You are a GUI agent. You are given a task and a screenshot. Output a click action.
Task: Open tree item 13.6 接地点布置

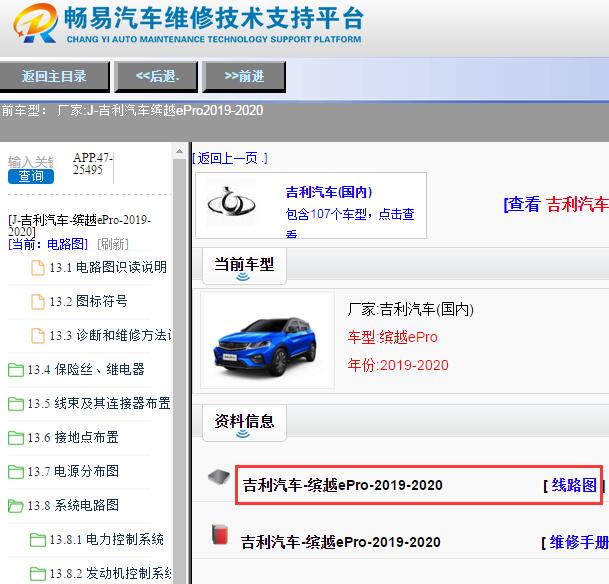click(73, 438)
